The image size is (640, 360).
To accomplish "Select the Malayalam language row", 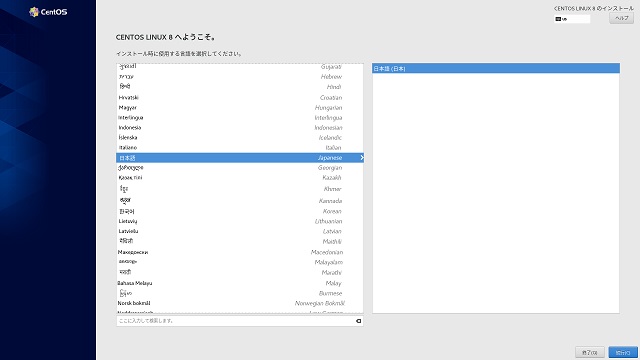I will (x=240, y=262).
